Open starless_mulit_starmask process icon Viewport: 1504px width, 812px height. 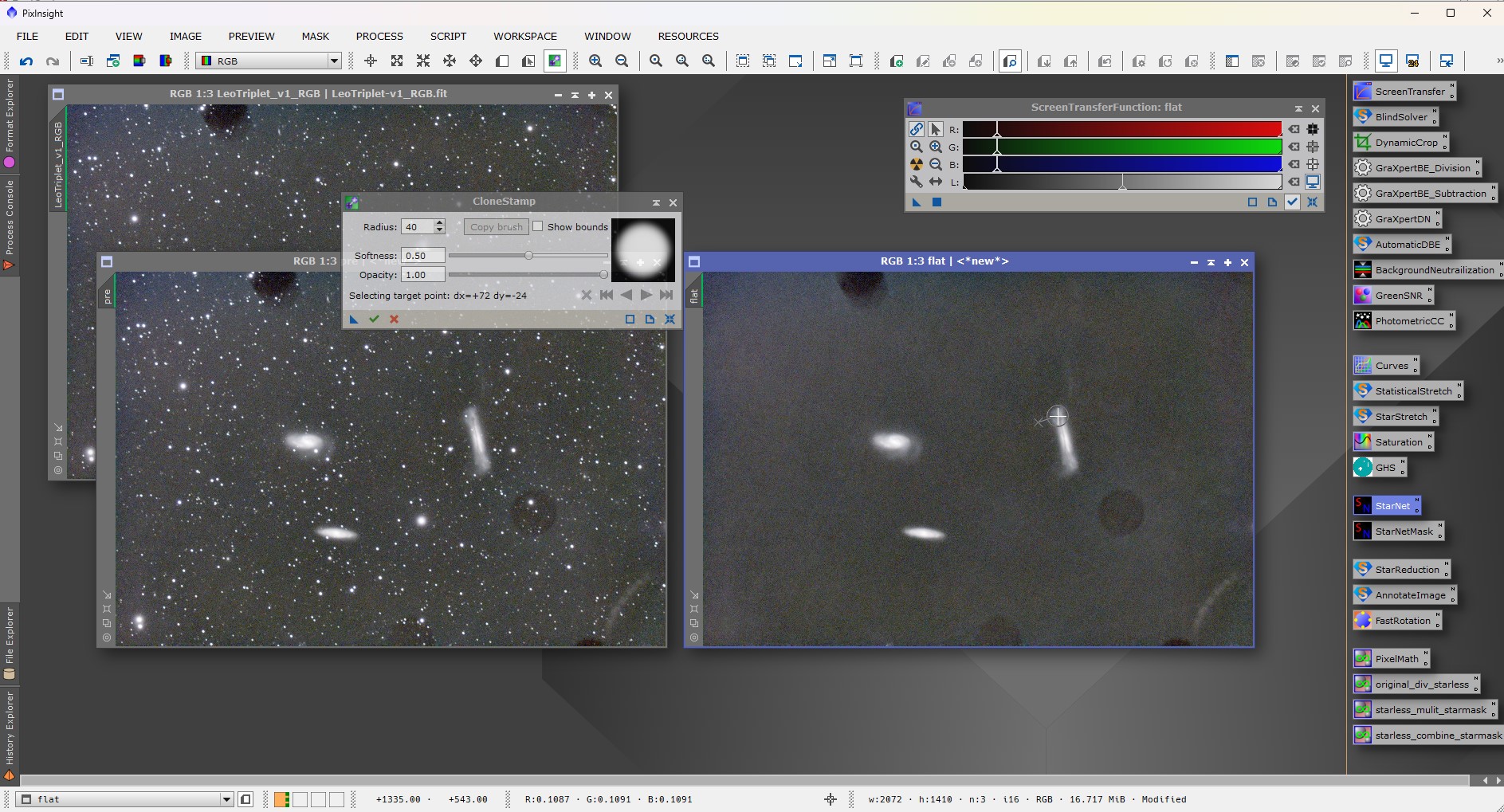tap(1423, 710)
